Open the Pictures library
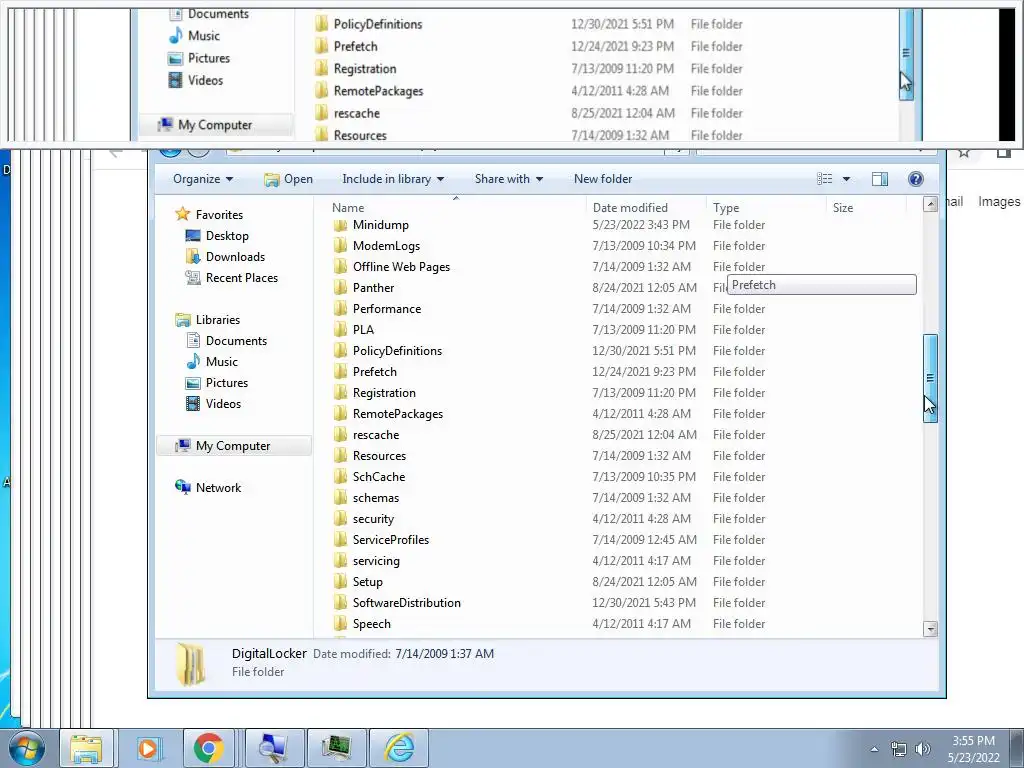Screen dimensions: 1024x768 tap(217, 383)
